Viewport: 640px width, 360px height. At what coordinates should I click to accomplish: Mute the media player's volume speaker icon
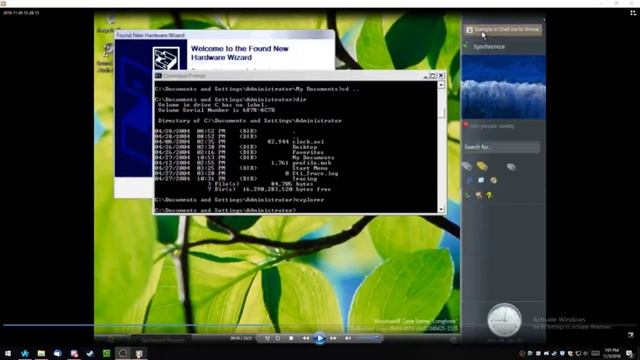coord(348,338)
